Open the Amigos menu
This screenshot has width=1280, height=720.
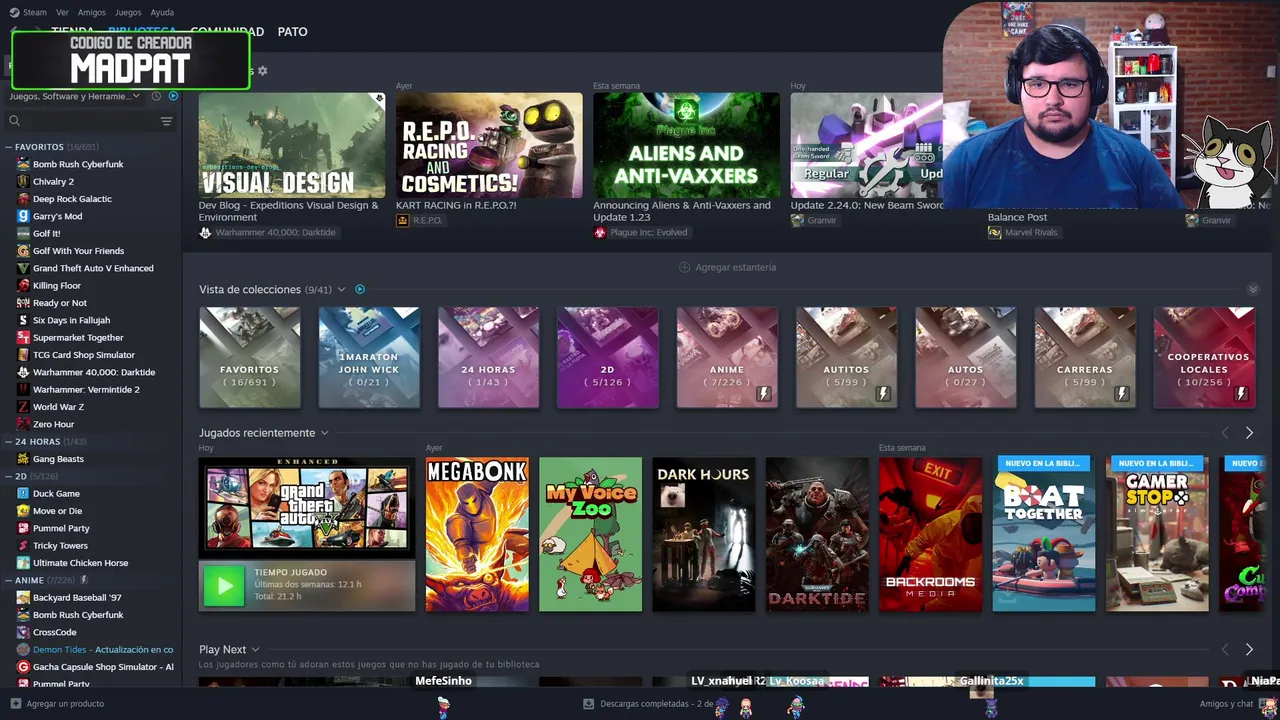click(x=92, y=12)
